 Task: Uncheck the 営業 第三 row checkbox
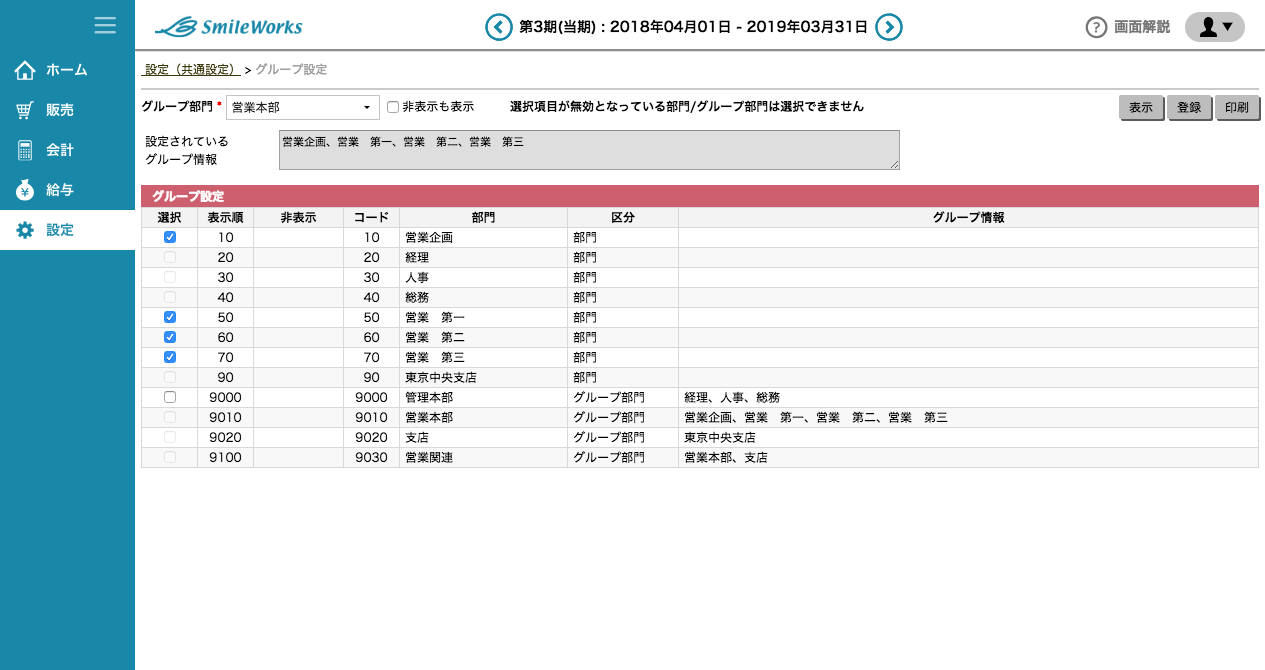tap(170, 357)
